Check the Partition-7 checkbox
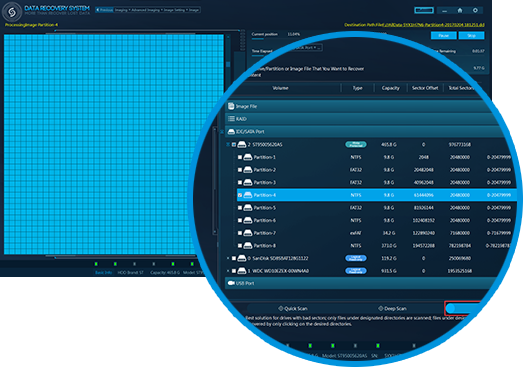Image resolution: width=524 pixels, height=368 pixels. tap(240, 233)
